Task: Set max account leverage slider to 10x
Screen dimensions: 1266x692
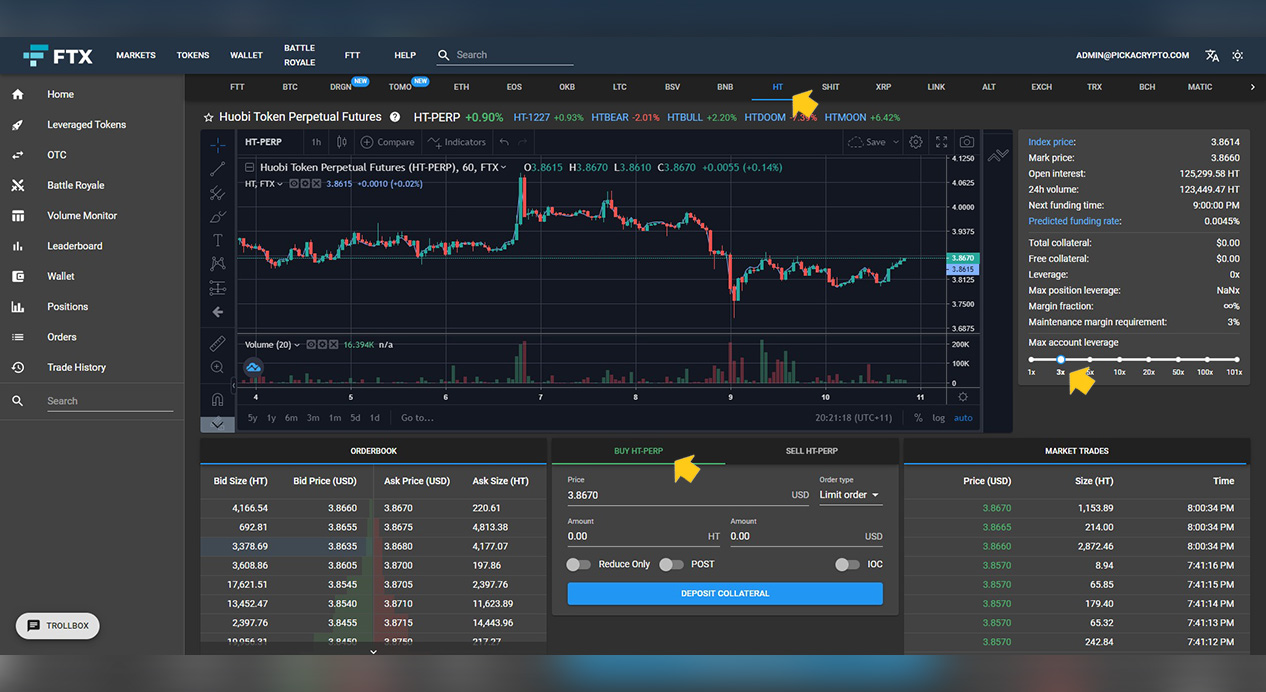Action: point(1120,359)
